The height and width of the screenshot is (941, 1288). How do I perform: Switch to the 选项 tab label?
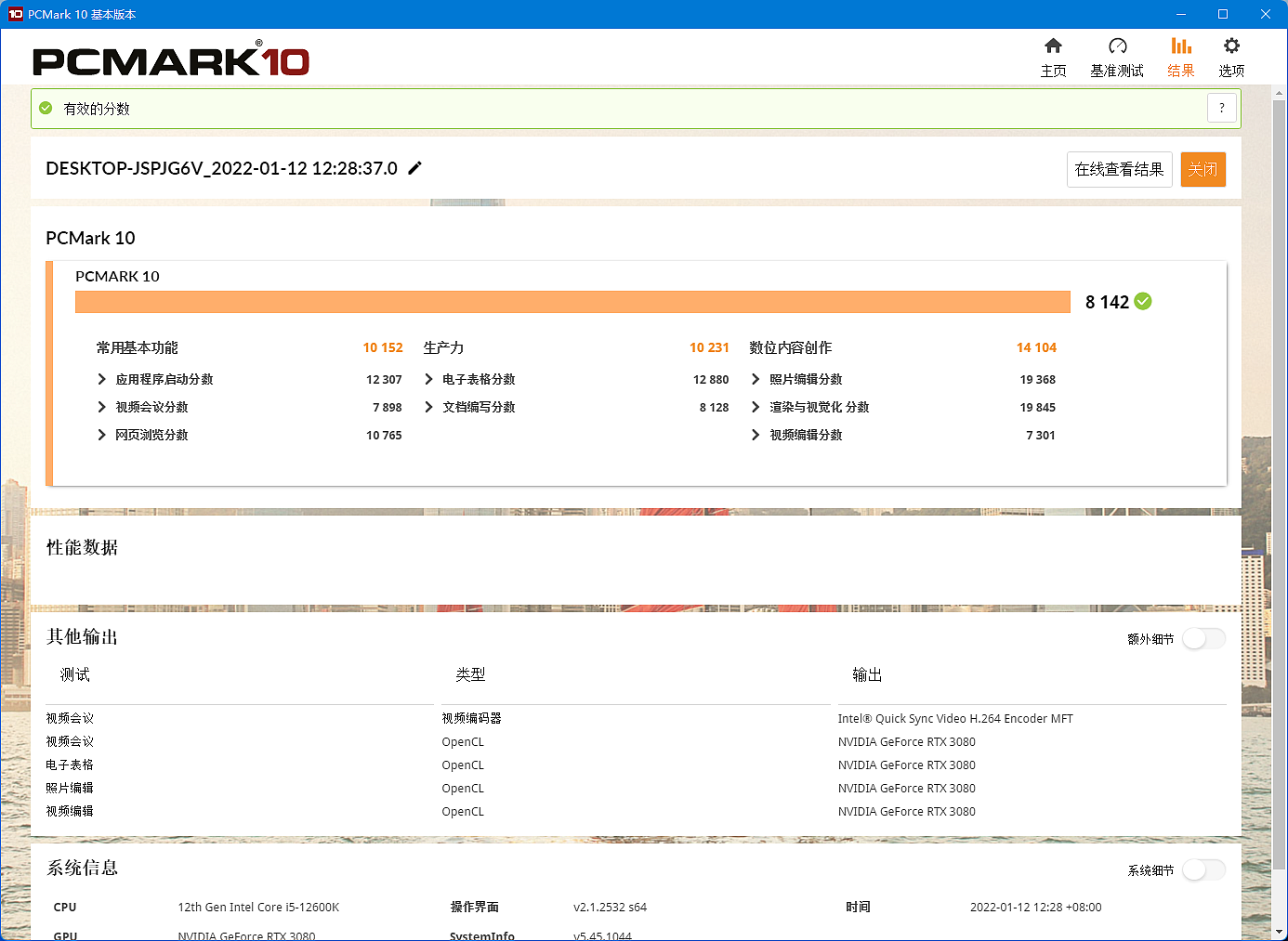click(1231, 71)
